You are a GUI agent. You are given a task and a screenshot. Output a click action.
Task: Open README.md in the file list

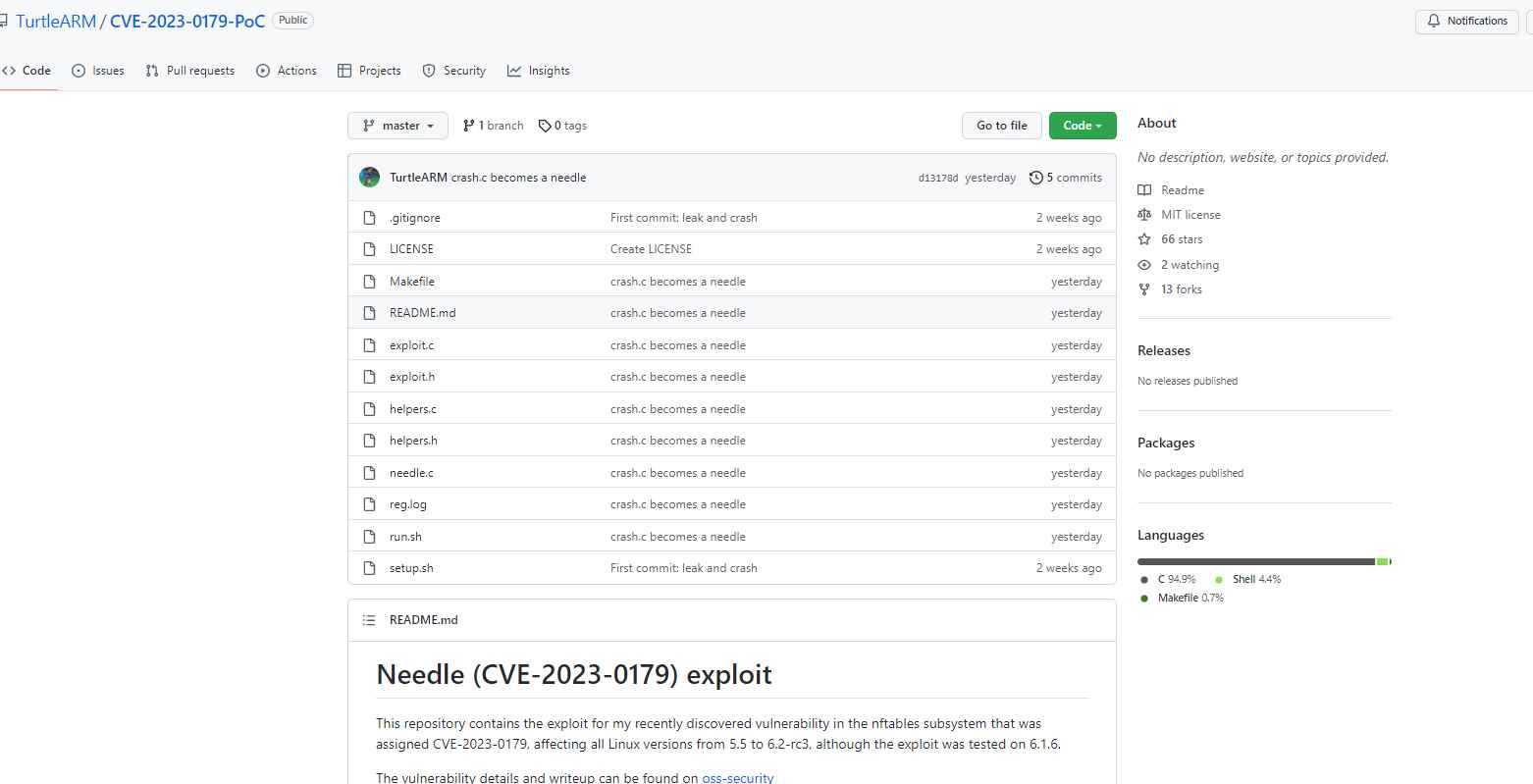423,313
